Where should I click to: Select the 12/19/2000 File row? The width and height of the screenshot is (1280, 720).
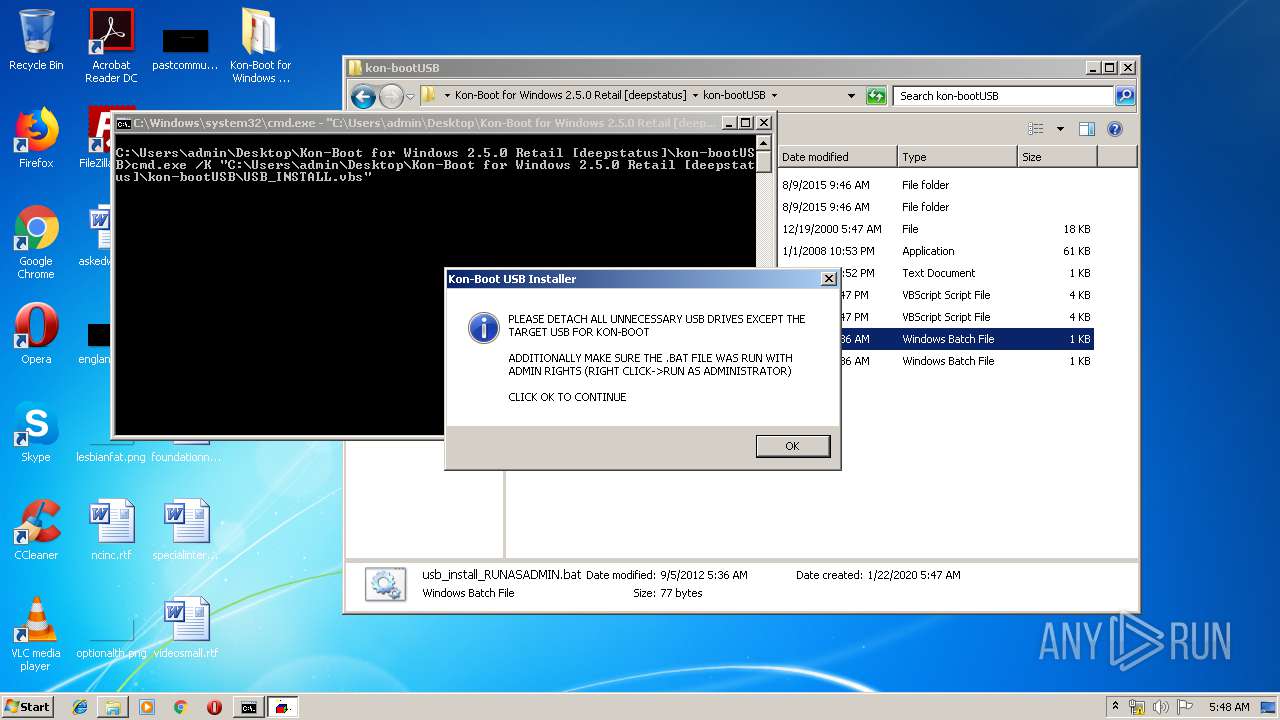936,229
